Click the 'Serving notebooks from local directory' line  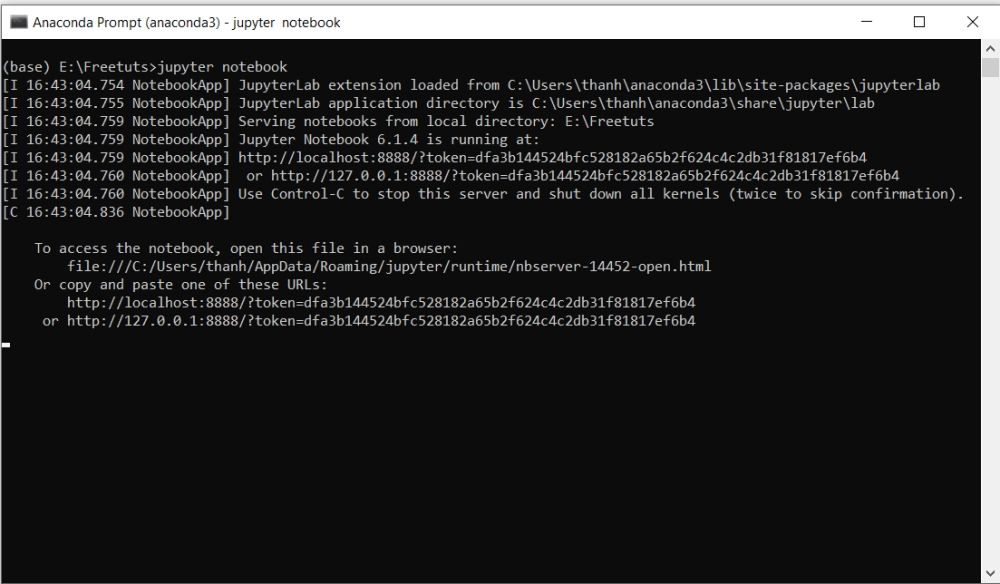[328, 121]
